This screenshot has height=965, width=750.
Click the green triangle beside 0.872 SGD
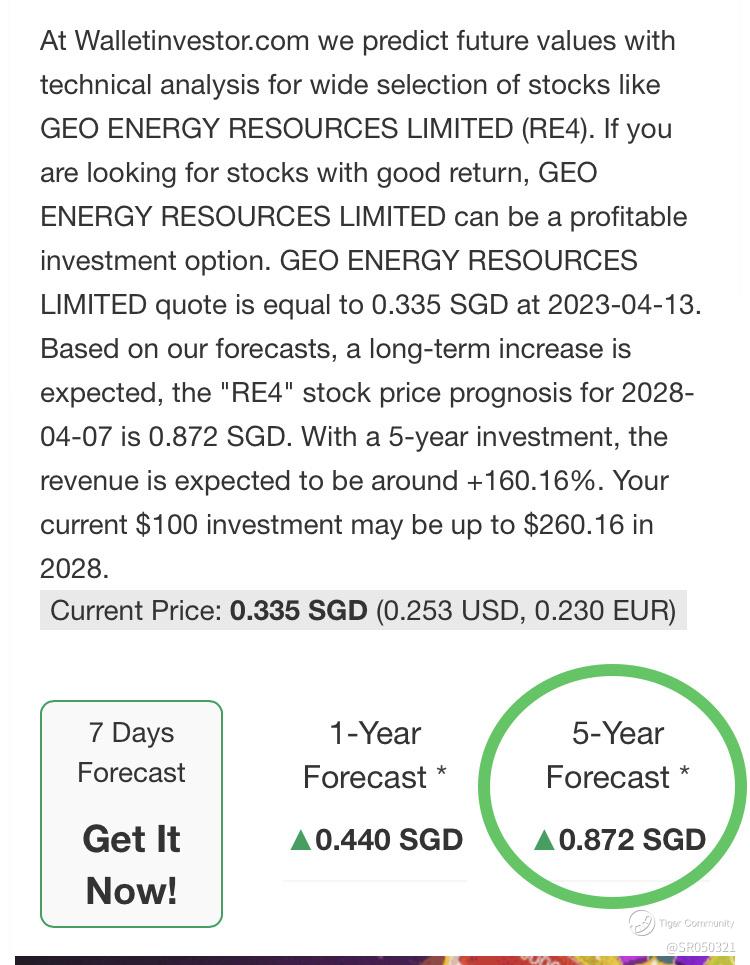pos(544,840)
